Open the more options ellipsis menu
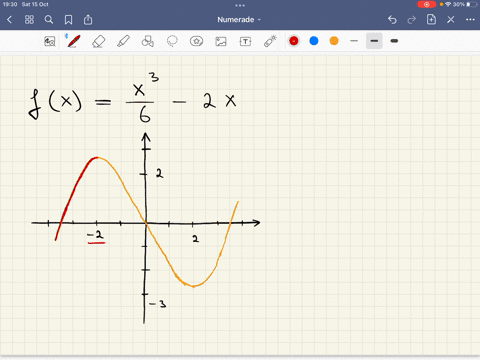480x360 pixels. tap(470, 20)
